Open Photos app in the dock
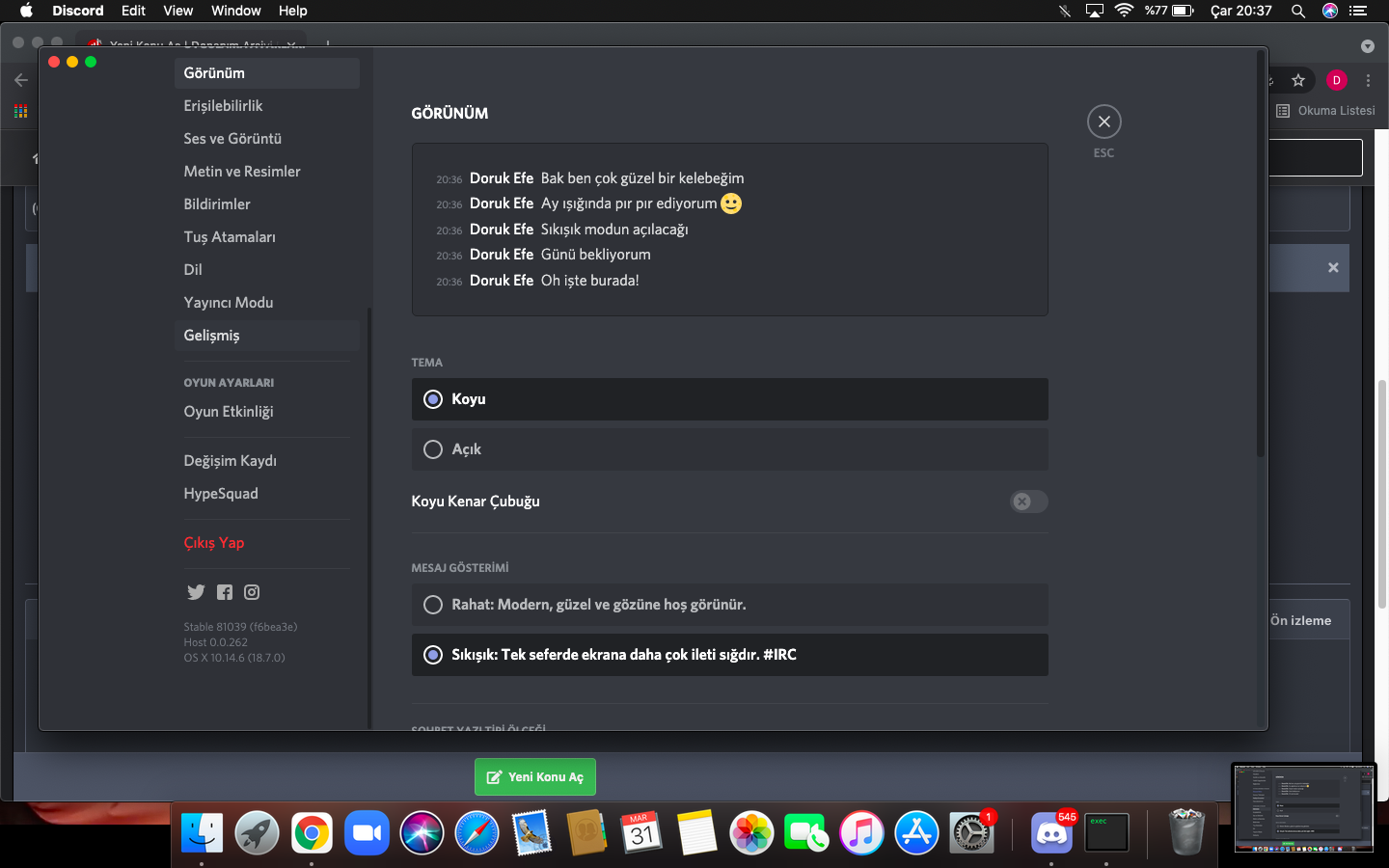1389x868 pixels. pos(751,833)
